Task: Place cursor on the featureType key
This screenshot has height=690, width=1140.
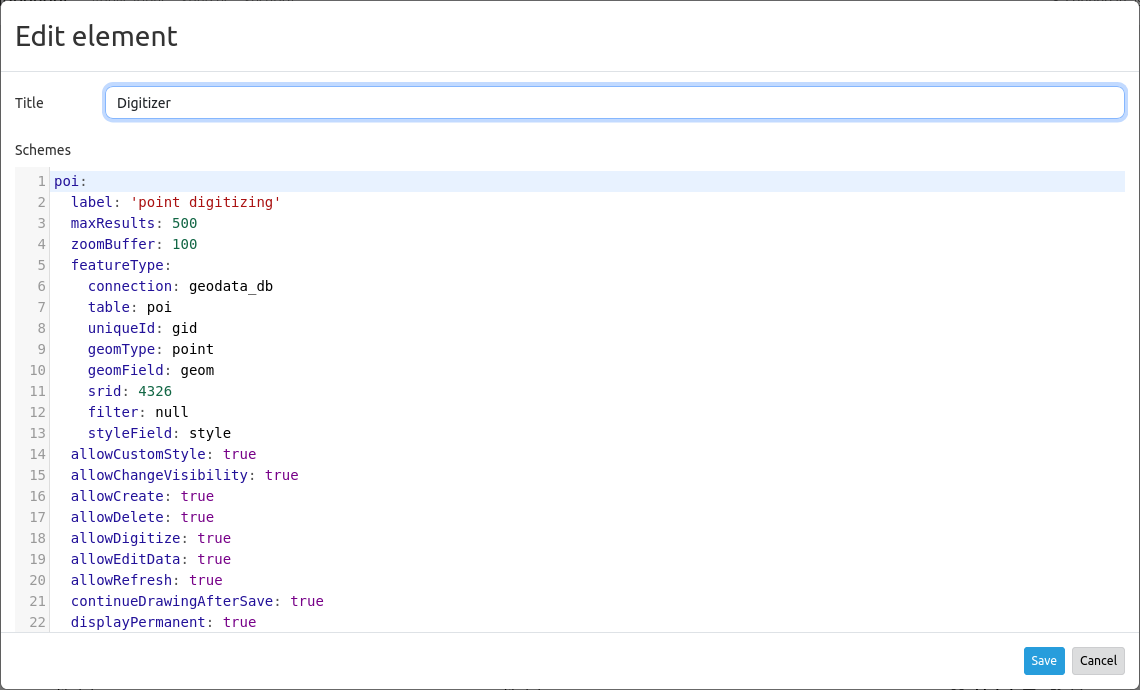Action: click(x=117, y=265)
